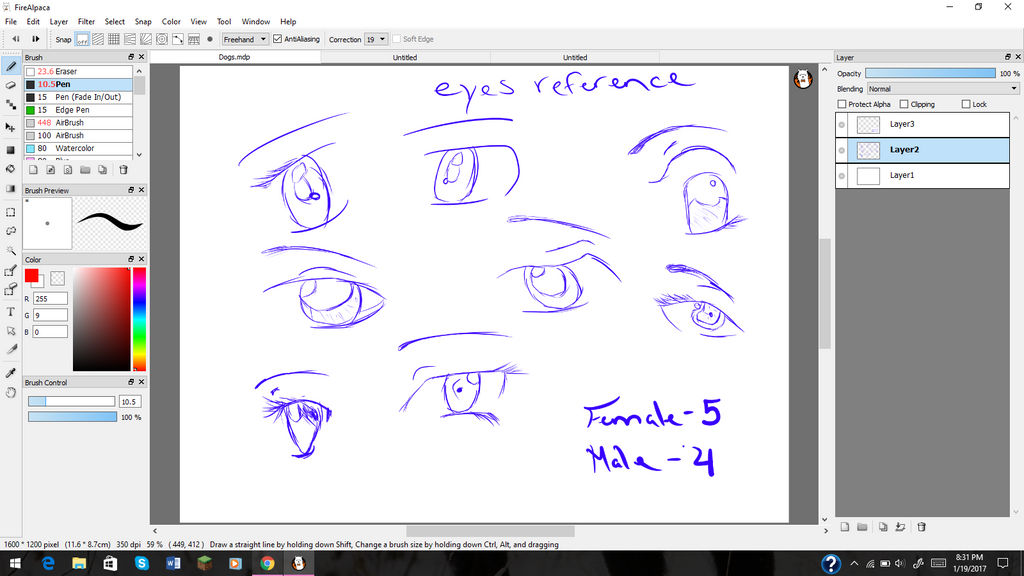The image size is (1024, 576).
Task: Select the Magic Wand tool
Action: 11,251
